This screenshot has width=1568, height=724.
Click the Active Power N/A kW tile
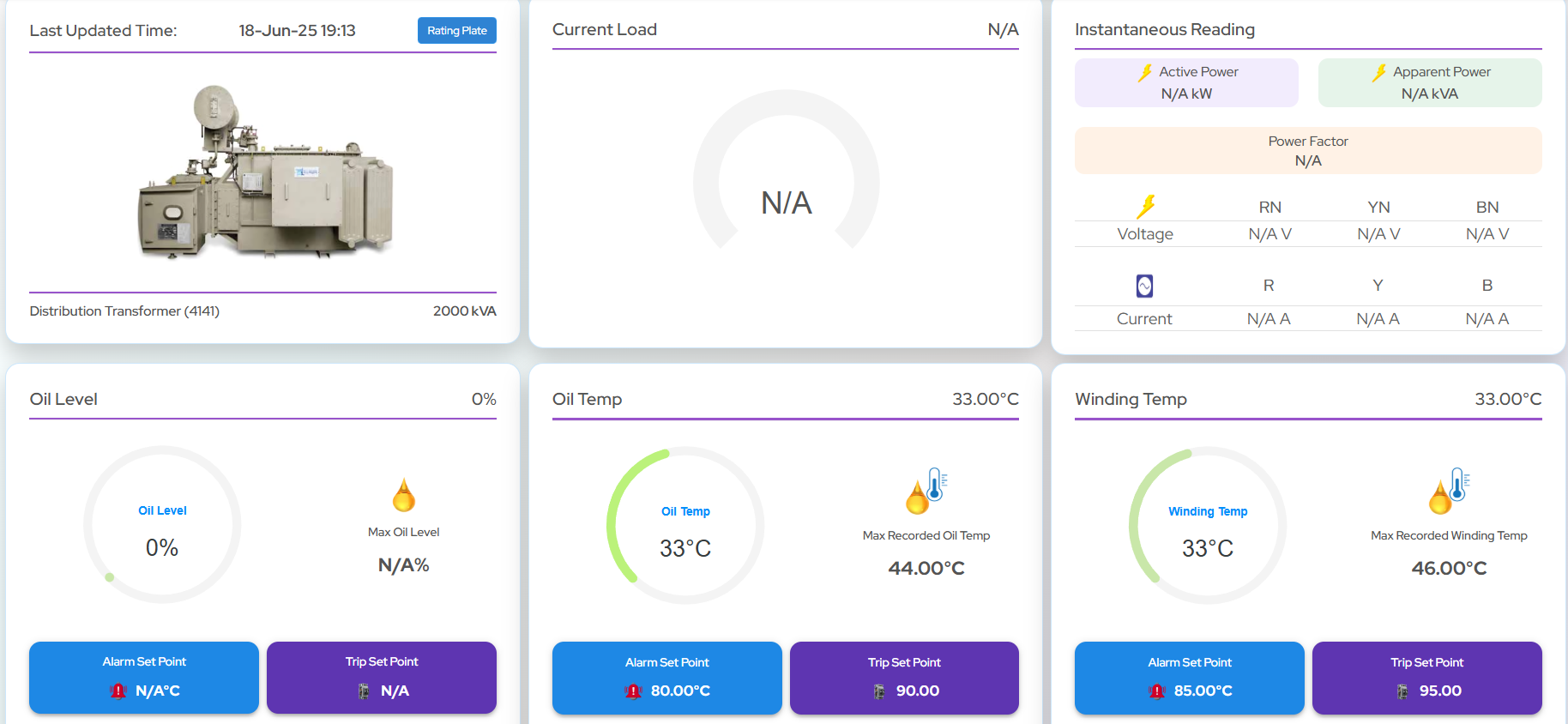click(1186, 82)
